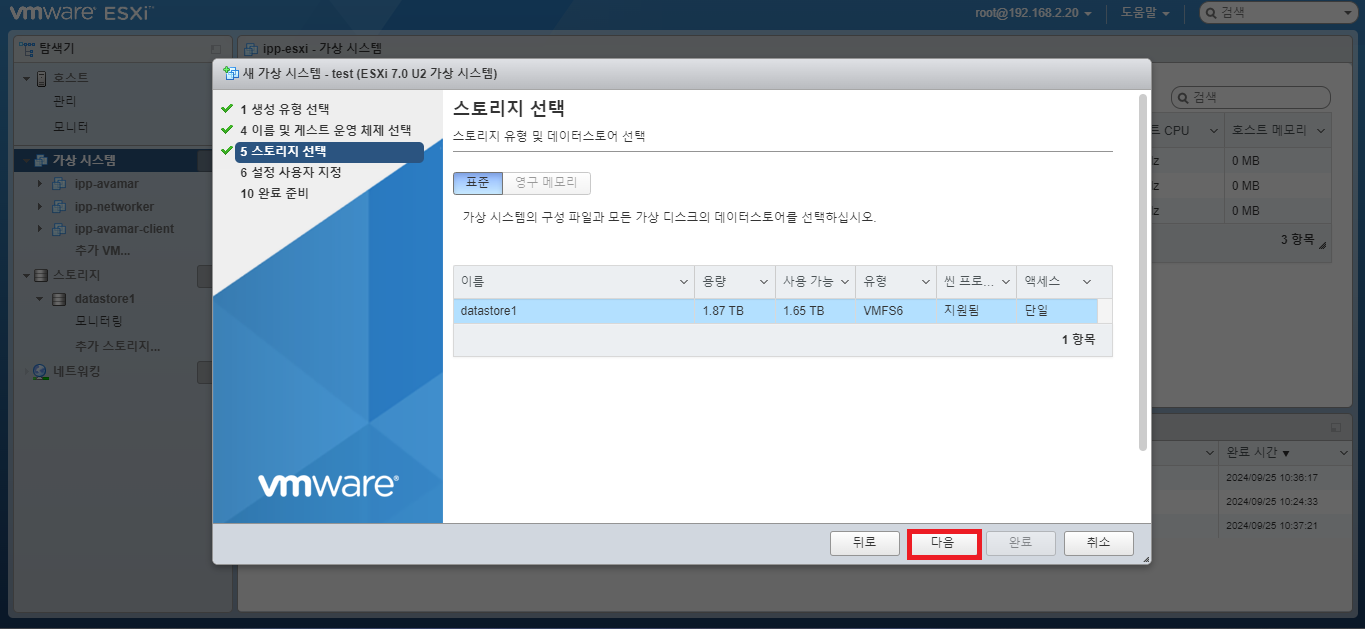
Task: Click the navigator panel minimize icon
Action: point(216,48)
